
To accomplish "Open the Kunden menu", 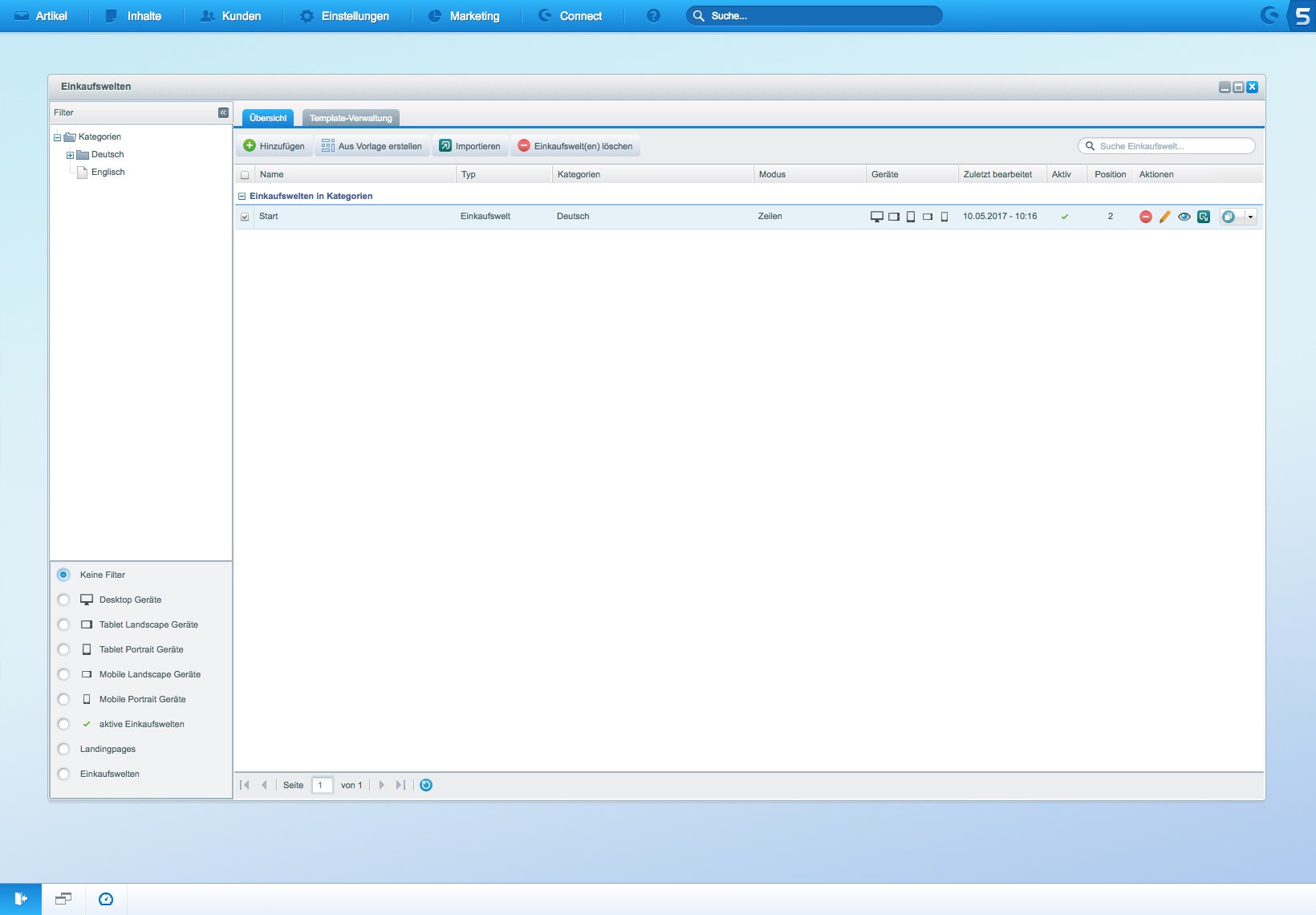I will pyautogui.click(x=231, y=16).
